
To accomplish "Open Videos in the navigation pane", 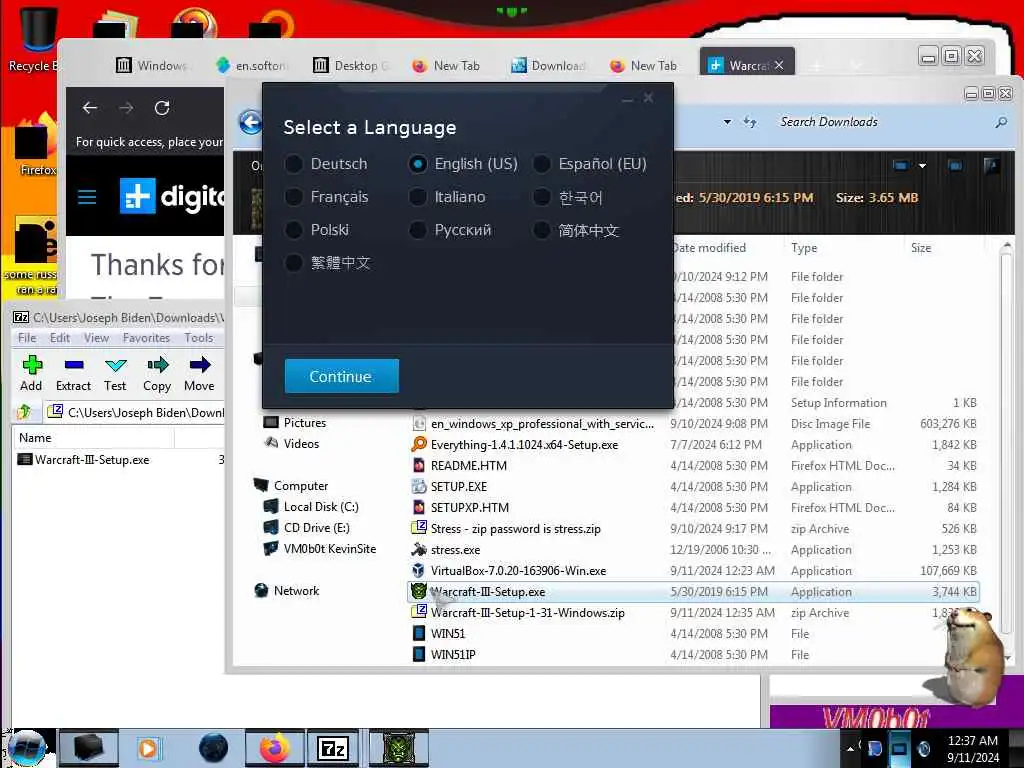I will [292, 443].
